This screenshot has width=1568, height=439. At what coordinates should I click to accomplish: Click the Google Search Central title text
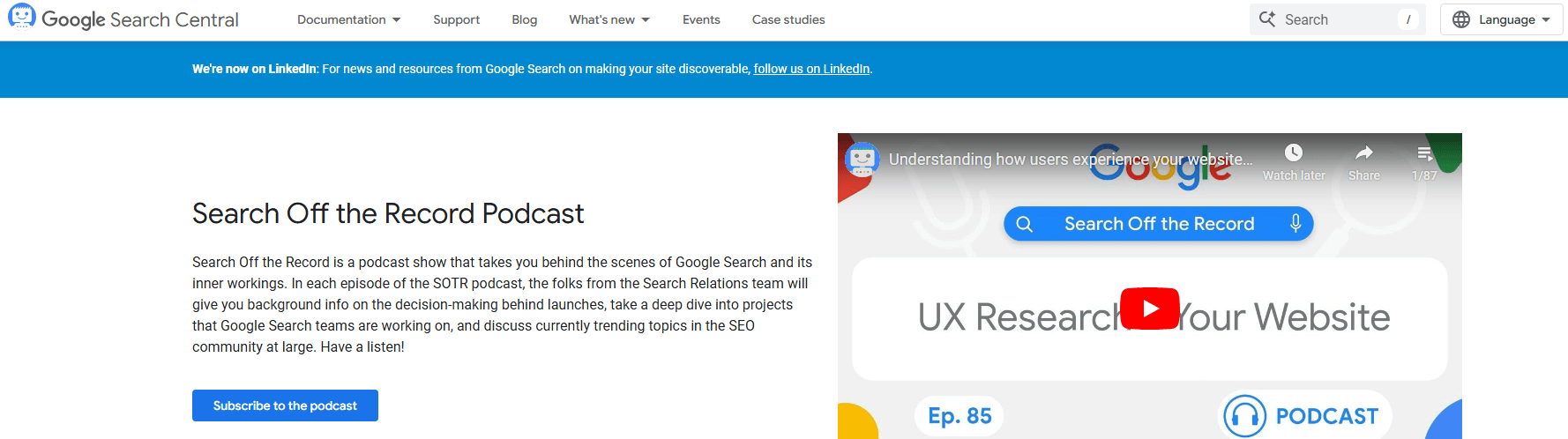click(140, 20)
